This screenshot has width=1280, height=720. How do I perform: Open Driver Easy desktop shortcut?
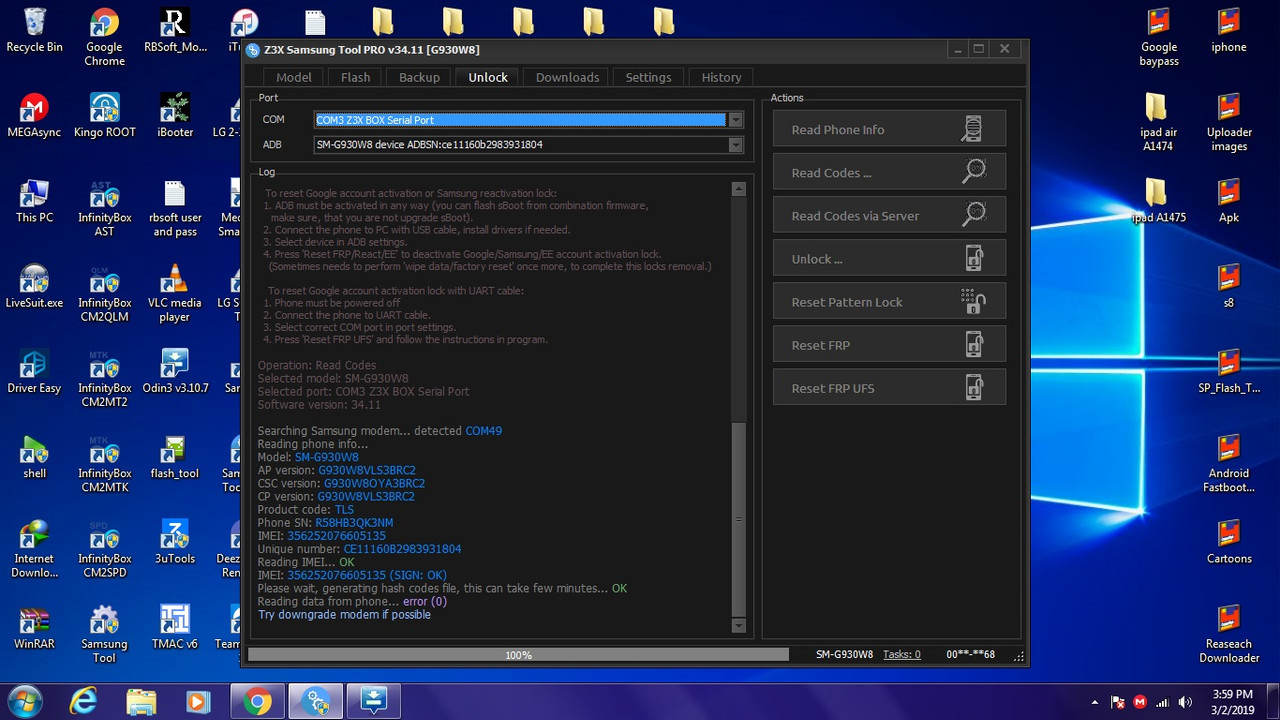(x=34, y=371)
